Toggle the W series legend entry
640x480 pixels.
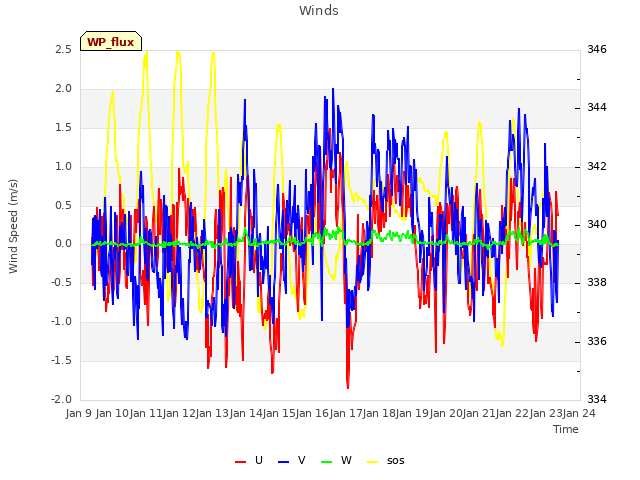point(336,460)
